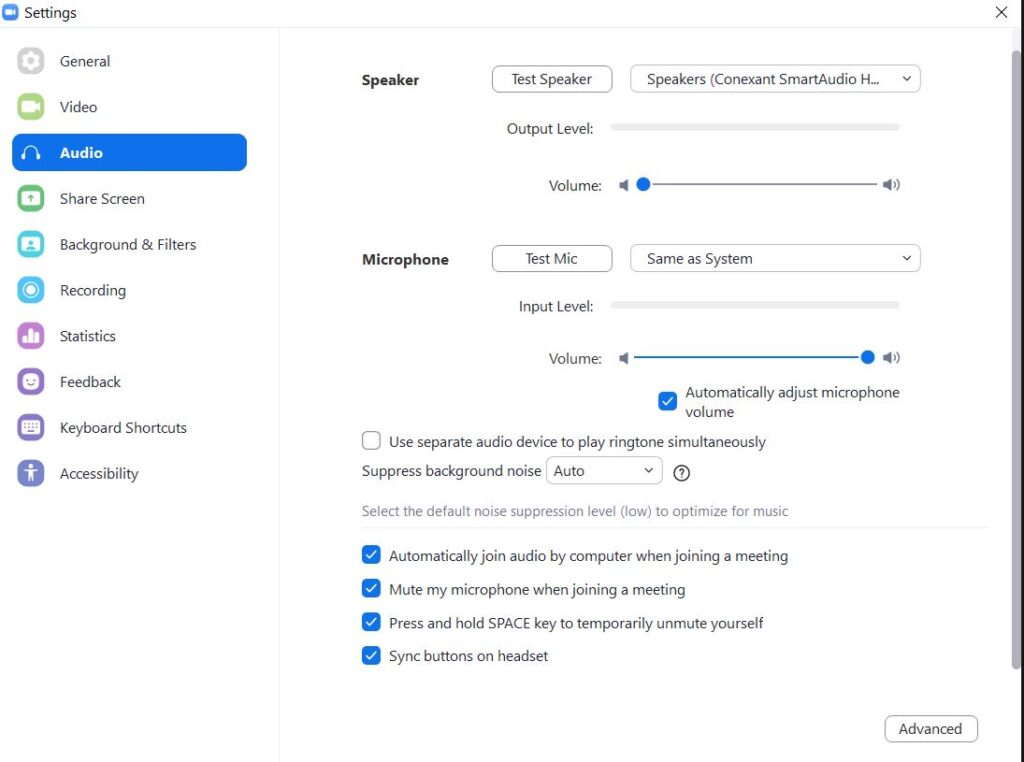Open Suppress background noise Auto dropdown
The height and width of the screenshot is (762, 1024).
(604, 471)
